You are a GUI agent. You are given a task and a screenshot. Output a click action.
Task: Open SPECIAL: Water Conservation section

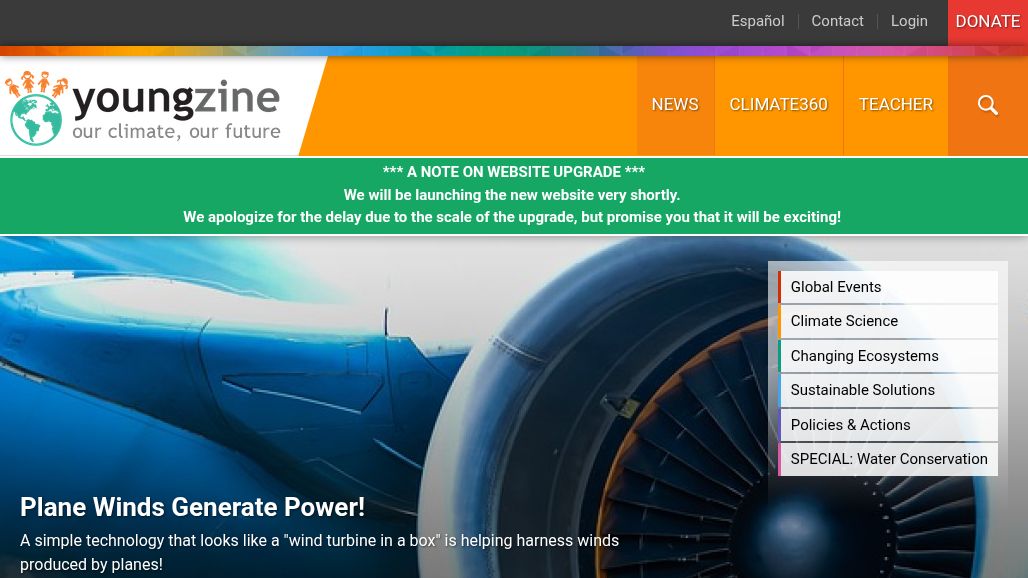point(888,459)
